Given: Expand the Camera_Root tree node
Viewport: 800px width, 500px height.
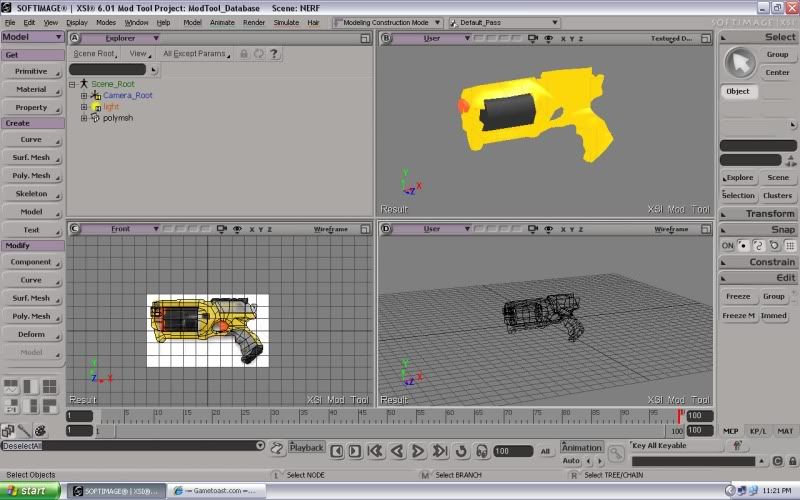Looking at the screenshot, I should pyautogui.click(x=84, y=95).
